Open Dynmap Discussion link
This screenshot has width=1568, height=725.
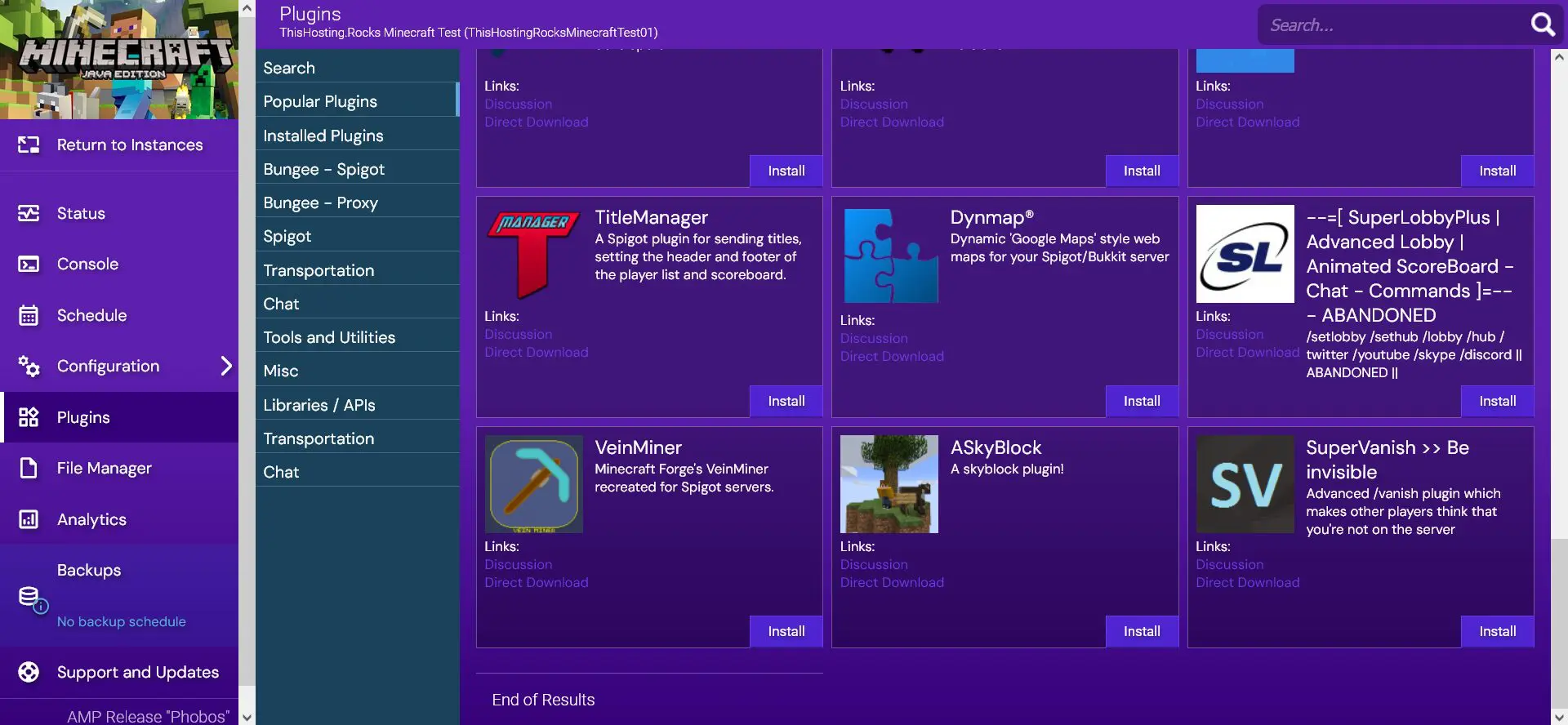tap(874, 338)
